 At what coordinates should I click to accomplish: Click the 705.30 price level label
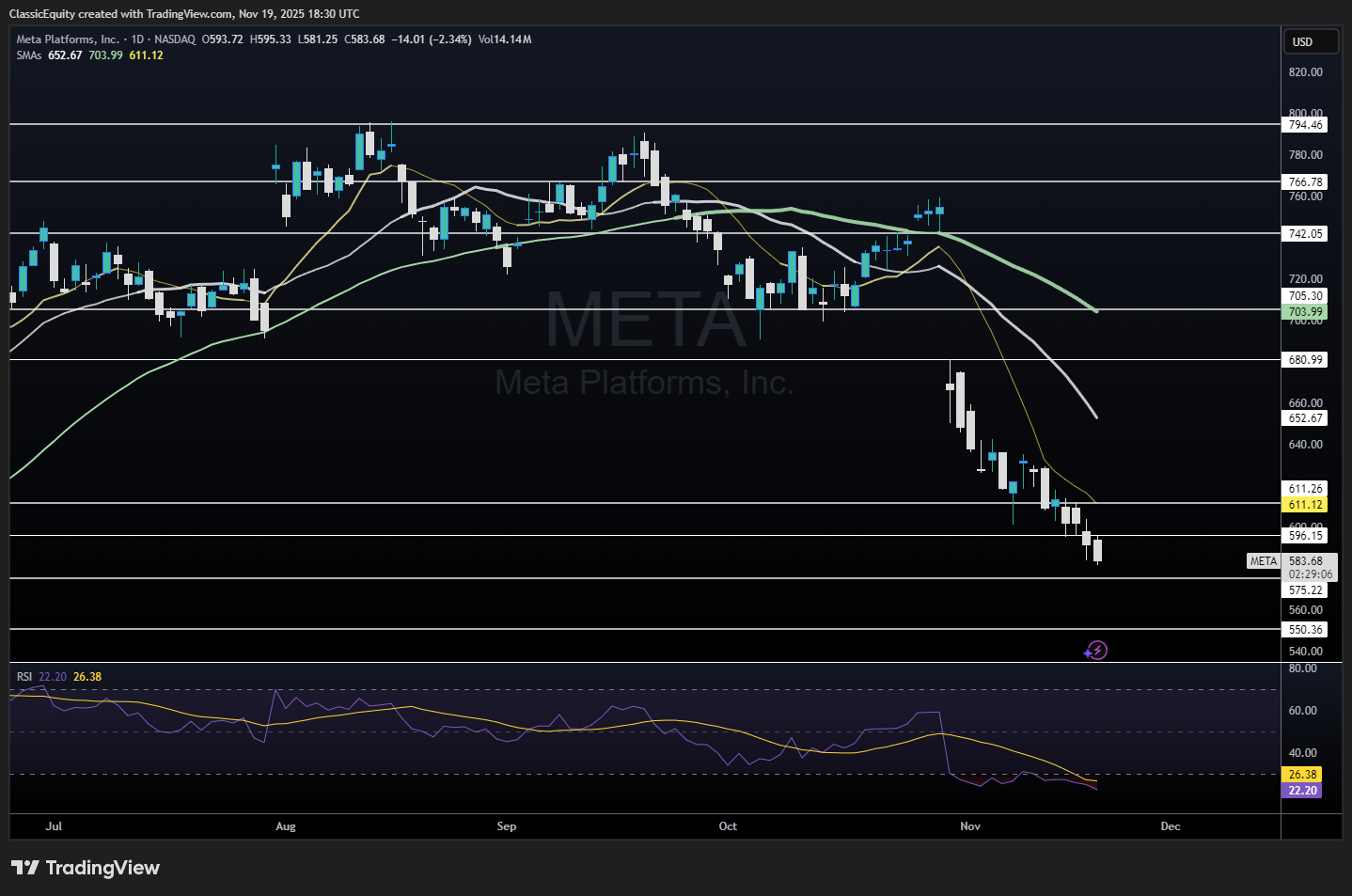[x=1305, y=296]
